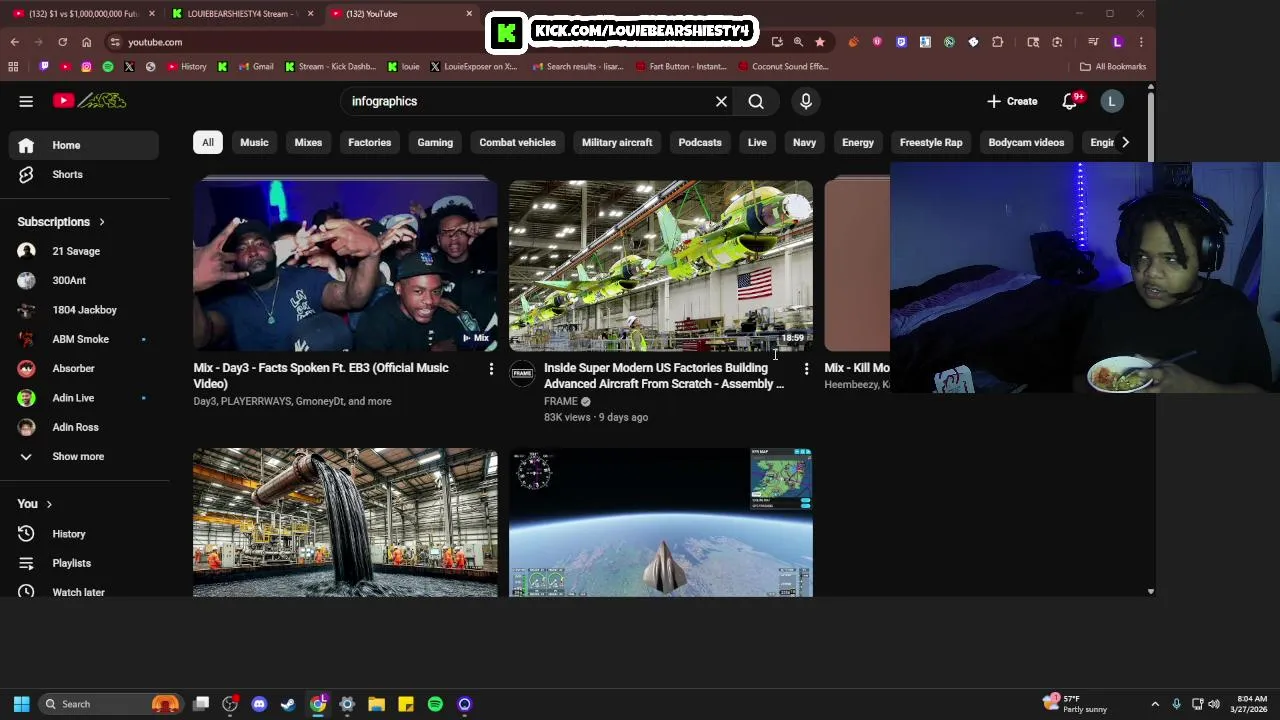Open ABM Smoke channel subscription

point(84,339)
